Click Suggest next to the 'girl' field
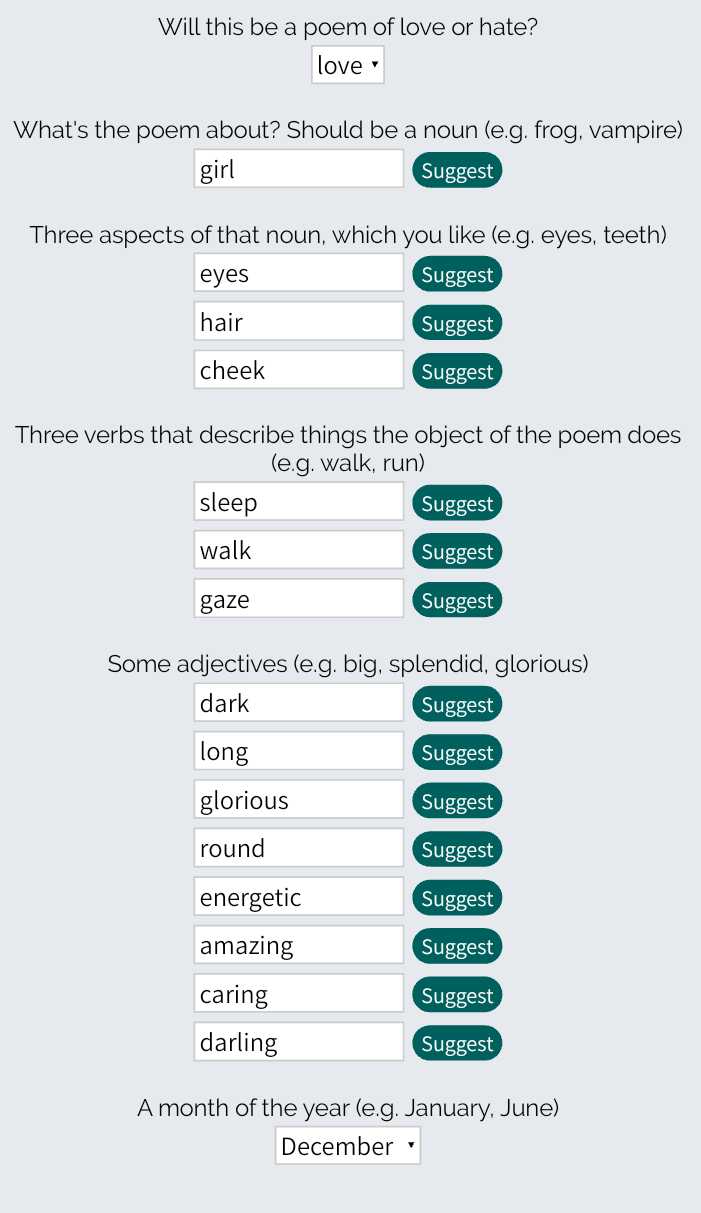The image size is (701, 1213). click(456, 170)
